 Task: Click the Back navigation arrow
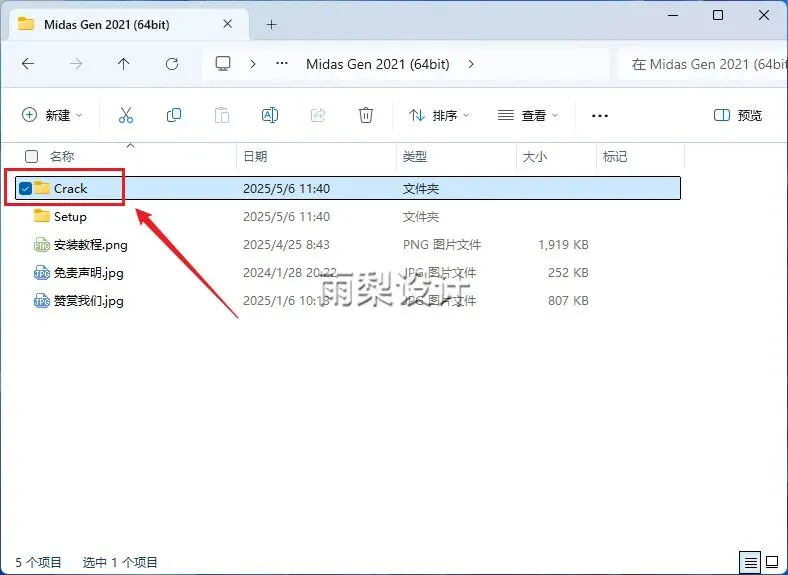pyautogui.click(x=28, y=64)
